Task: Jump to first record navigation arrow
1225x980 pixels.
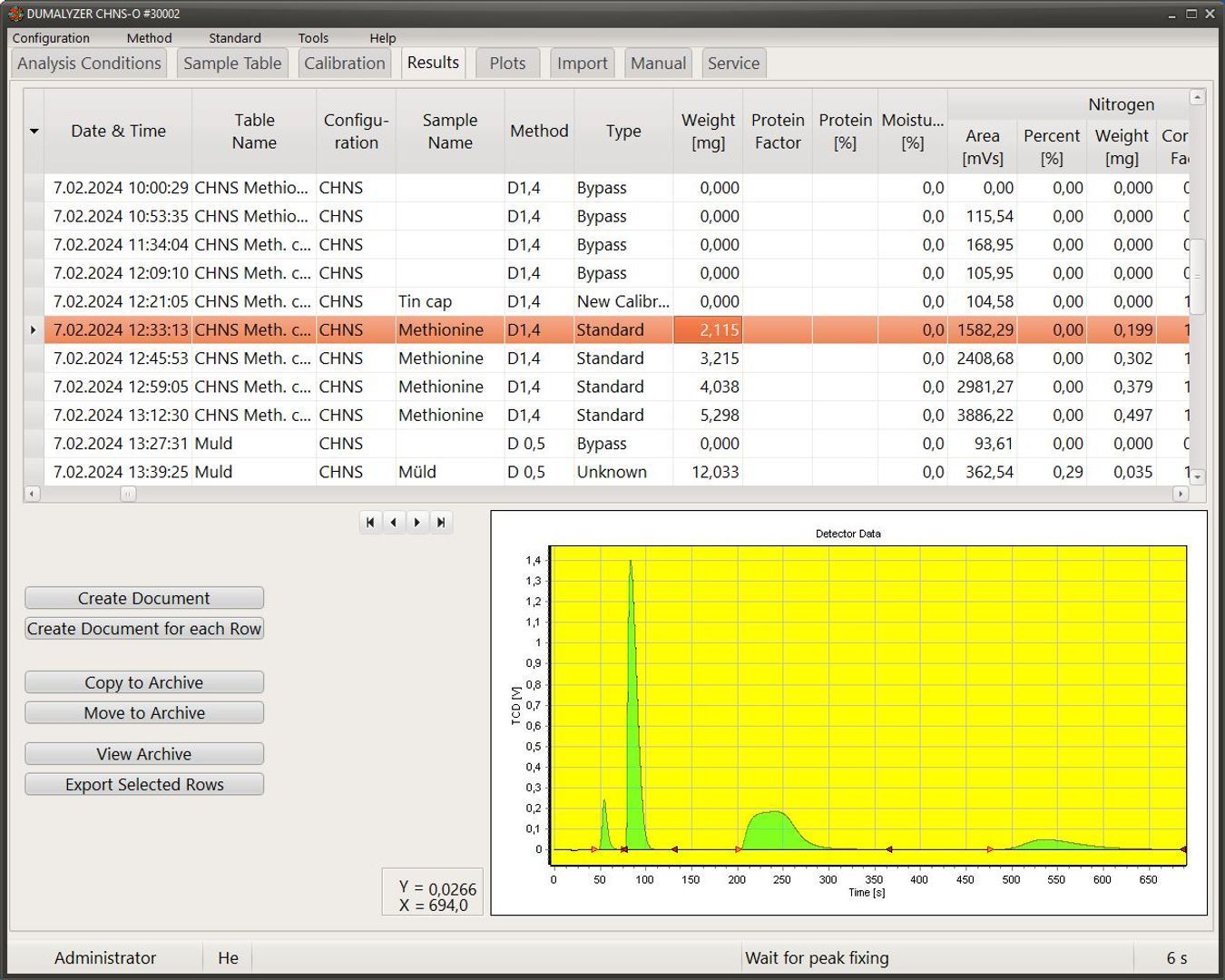Action: point(369,522)
